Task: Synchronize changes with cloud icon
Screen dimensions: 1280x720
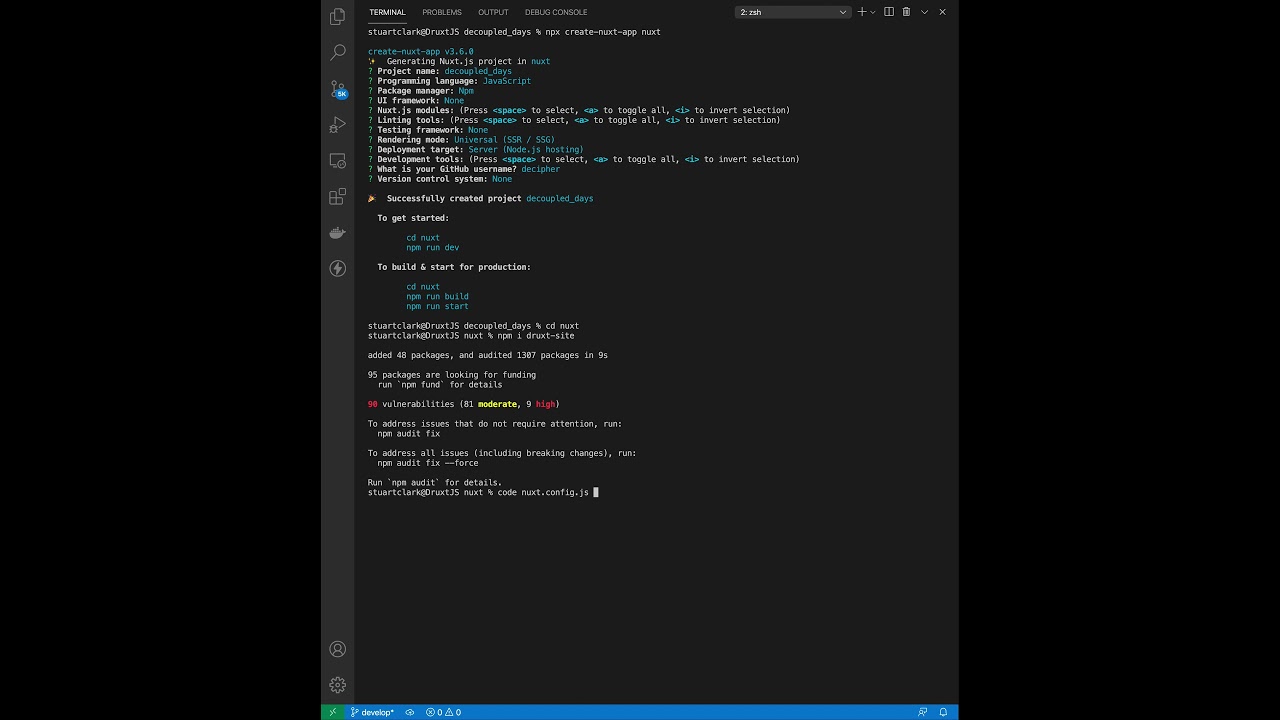Action: (x=409, y=712)
